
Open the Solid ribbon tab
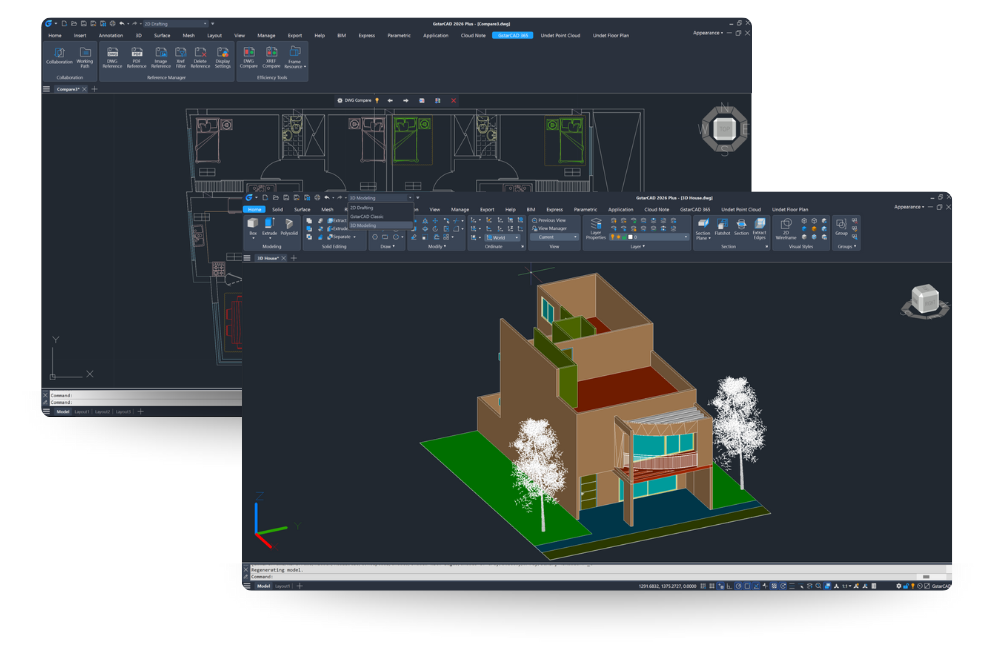point(277,209)
